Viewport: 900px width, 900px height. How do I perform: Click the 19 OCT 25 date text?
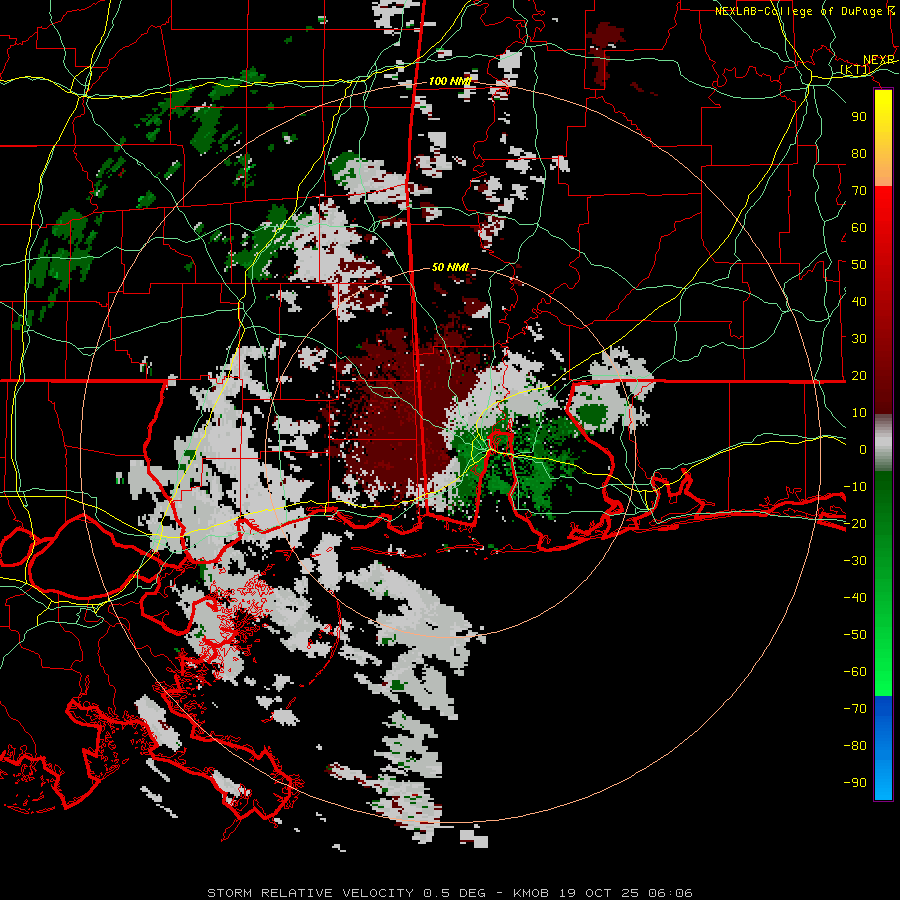click(598, 893)
